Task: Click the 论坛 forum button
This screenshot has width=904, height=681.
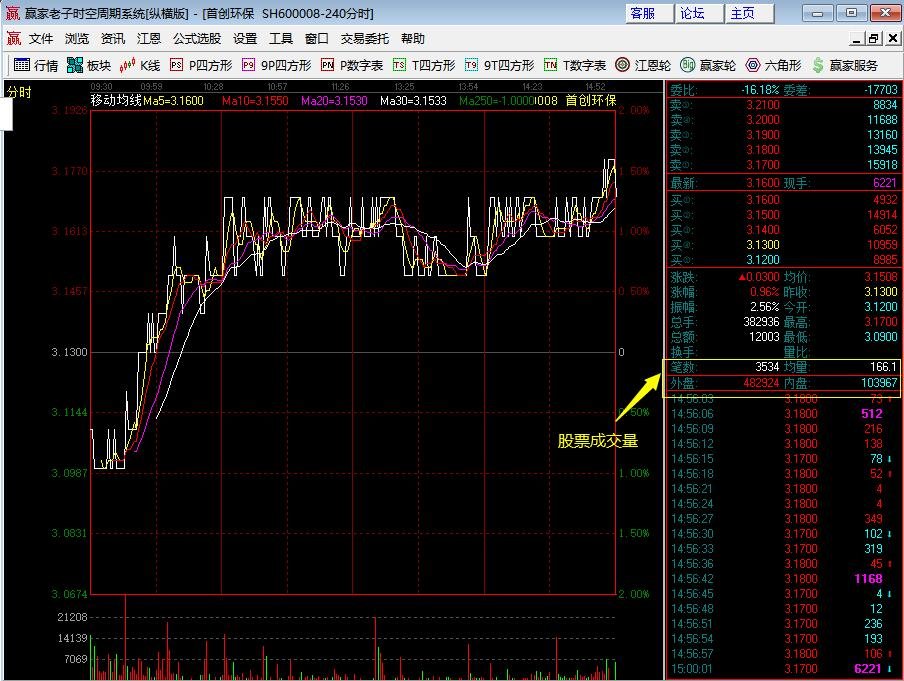Action: (x=692, y=13)
